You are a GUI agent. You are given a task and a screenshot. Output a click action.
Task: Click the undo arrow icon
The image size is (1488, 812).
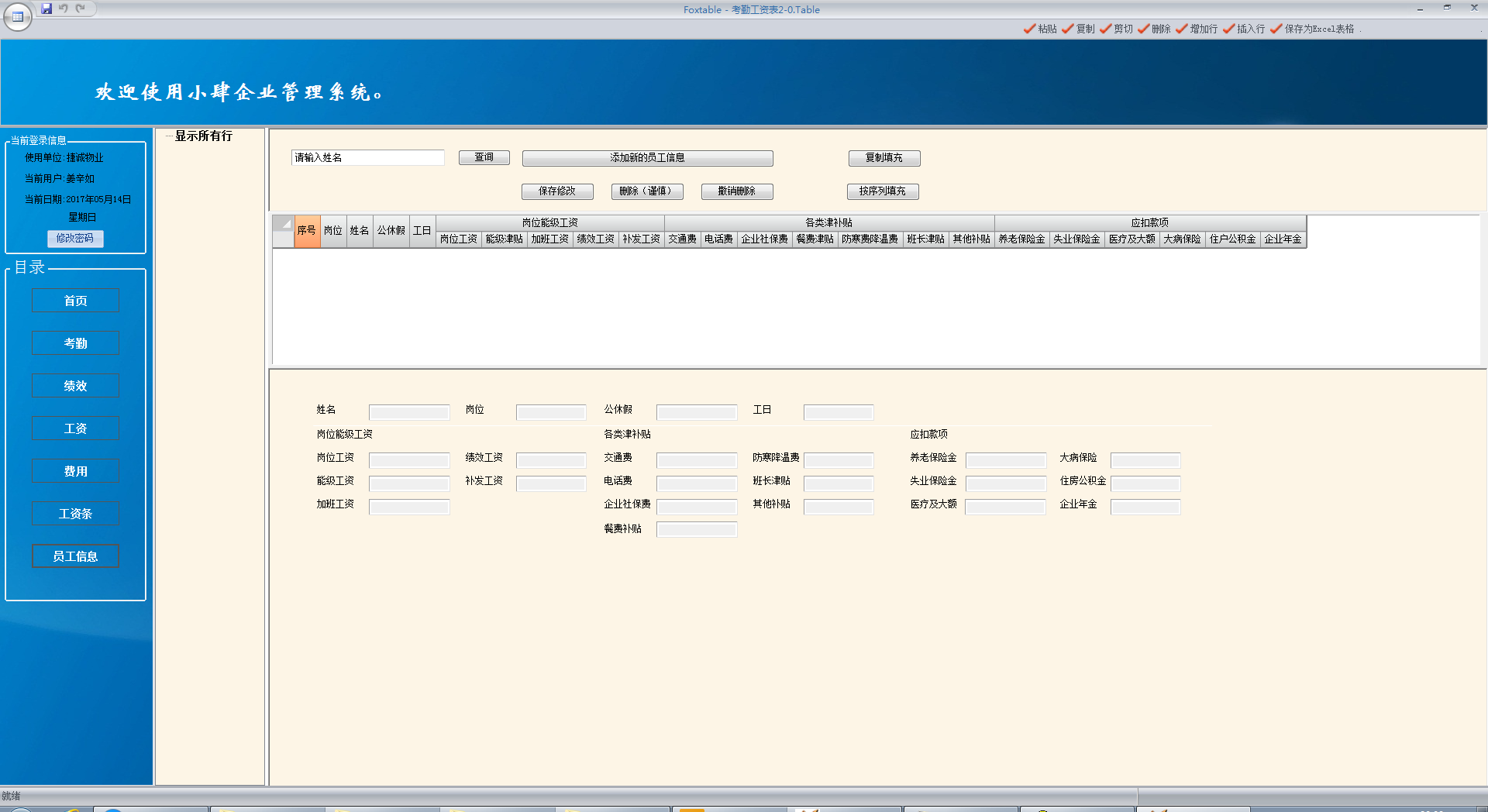(64, 9)
